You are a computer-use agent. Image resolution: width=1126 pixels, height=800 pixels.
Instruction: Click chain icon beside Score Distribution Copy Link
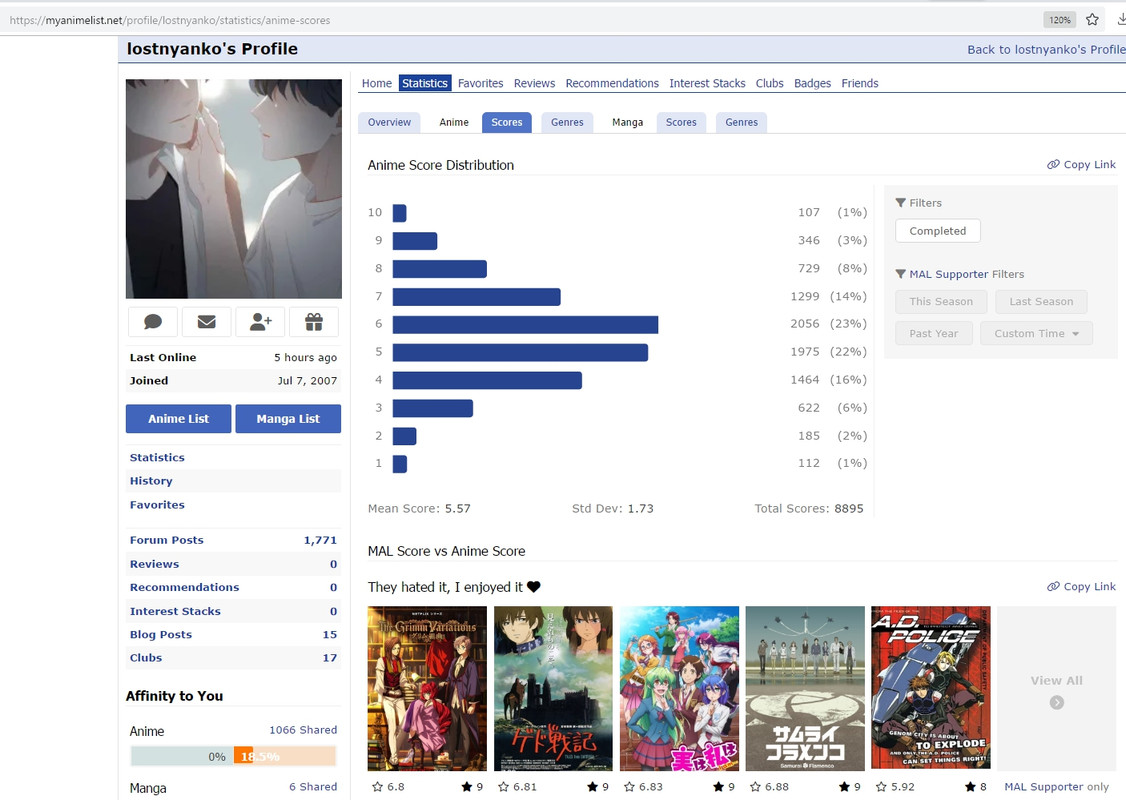tap(1053, 164)
